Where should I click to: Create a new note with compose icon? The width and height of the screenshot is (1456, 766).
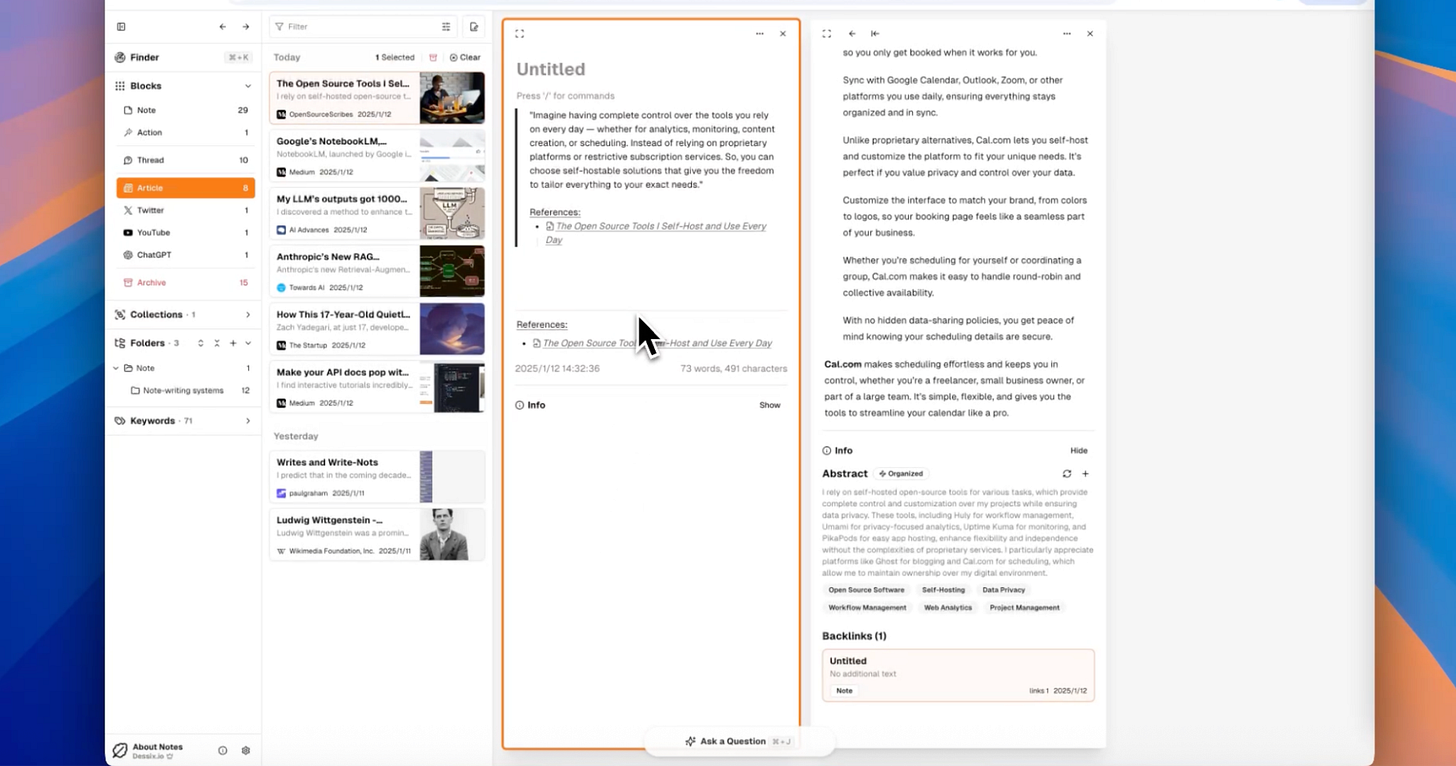coord(474,27)
